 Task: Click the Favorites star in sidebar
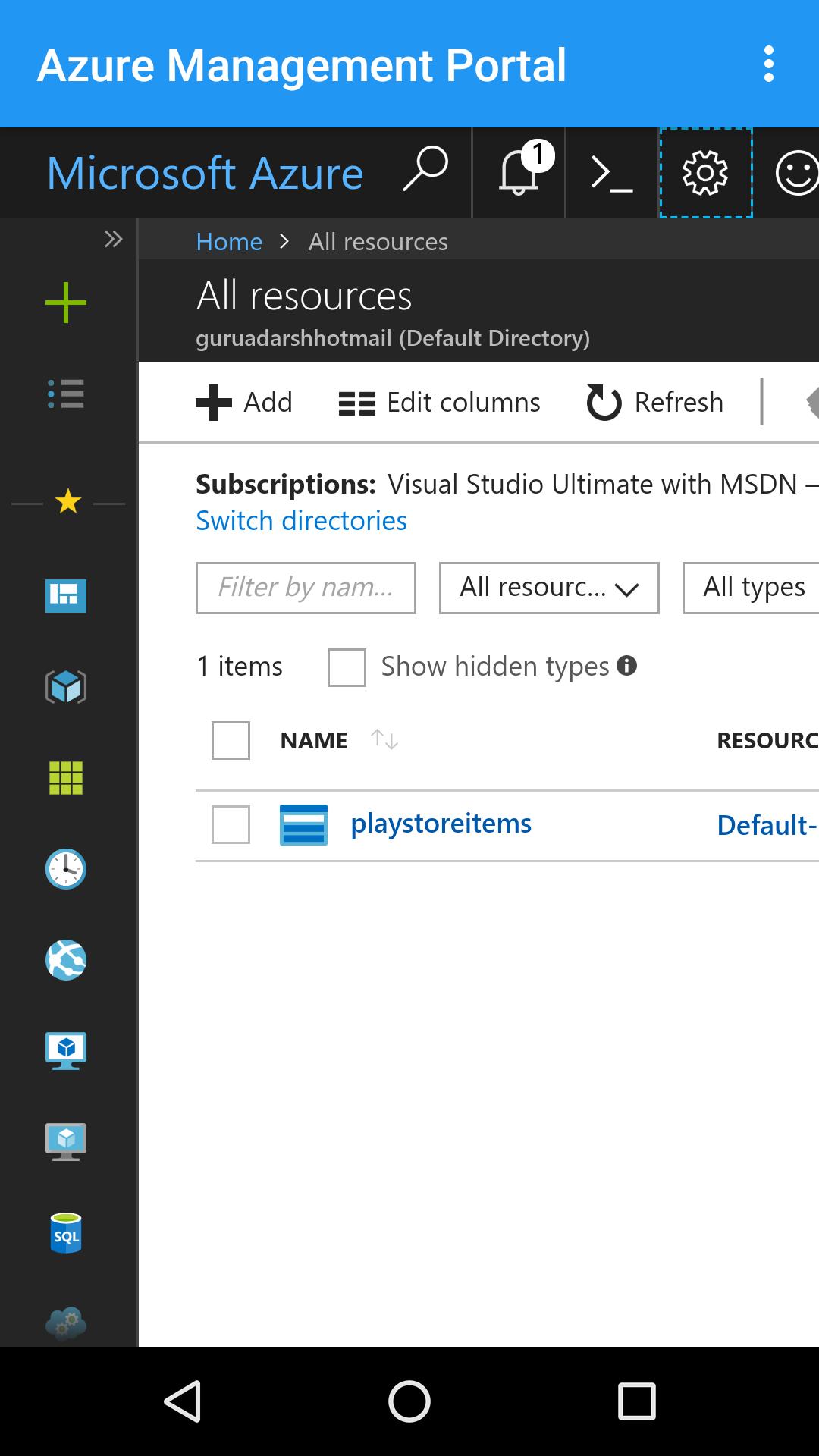point(68,501)
